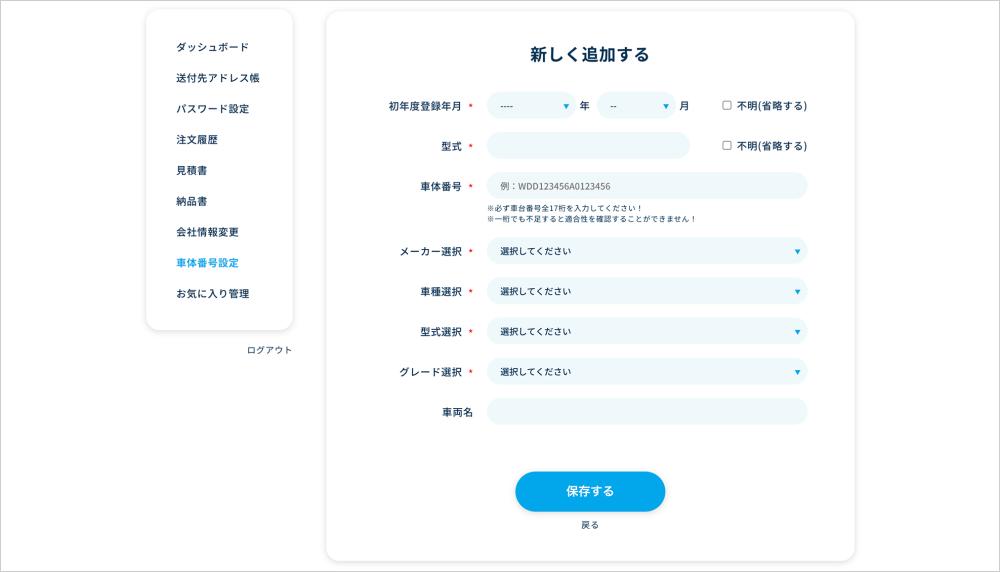
Task: Expand the メーカー選択 dropdown
Action: coord(646,251)
